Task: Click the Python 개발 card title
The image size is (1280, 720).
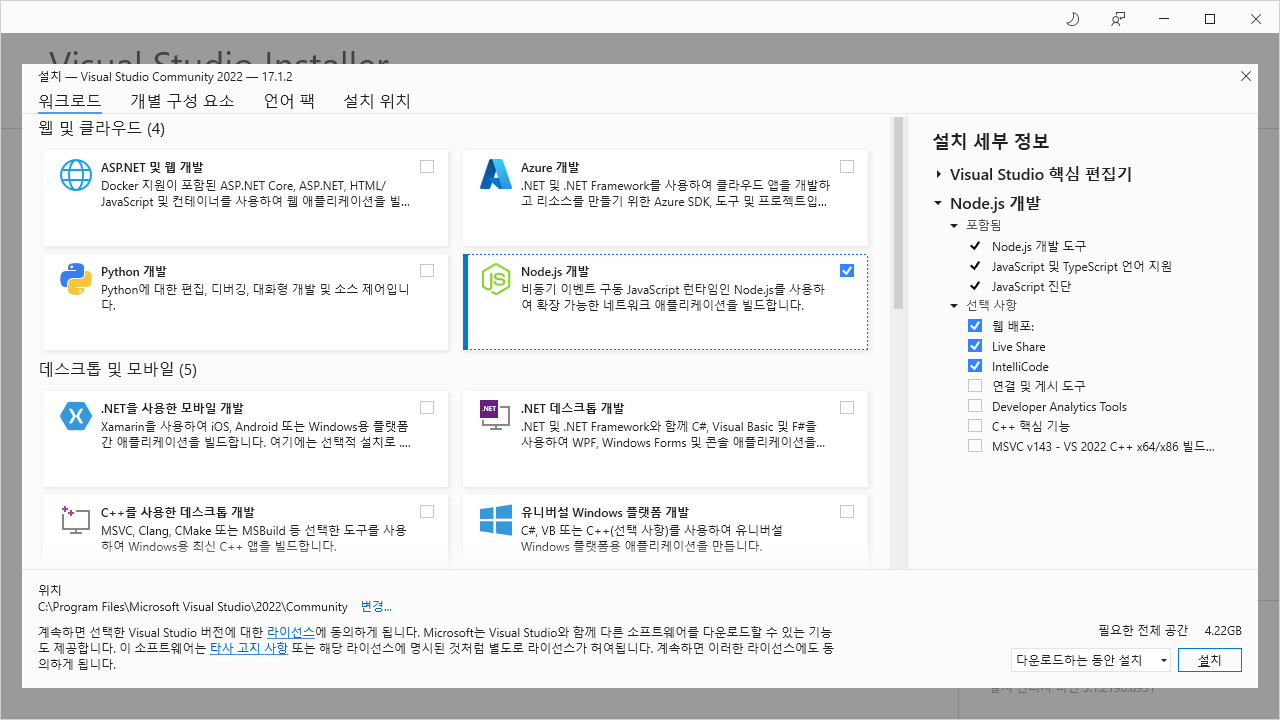Action: click(134, 271)
